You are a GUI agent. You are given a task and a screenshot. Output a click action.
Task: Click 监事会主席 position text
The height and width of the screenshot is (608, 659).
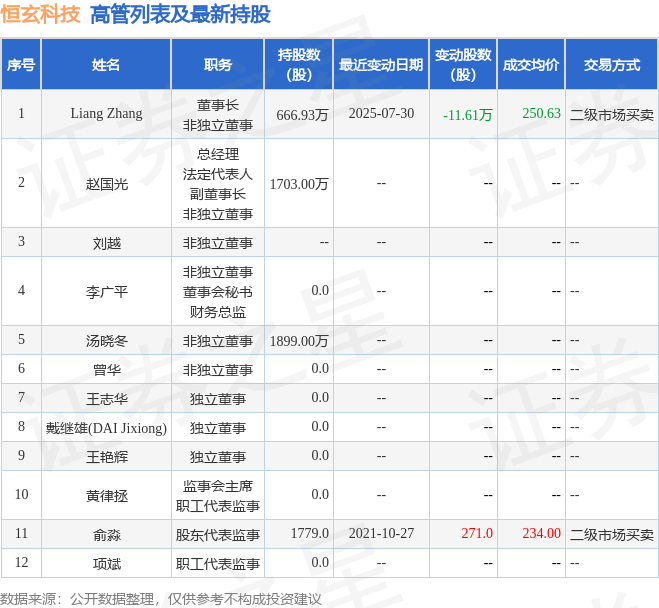pos(218,486)
